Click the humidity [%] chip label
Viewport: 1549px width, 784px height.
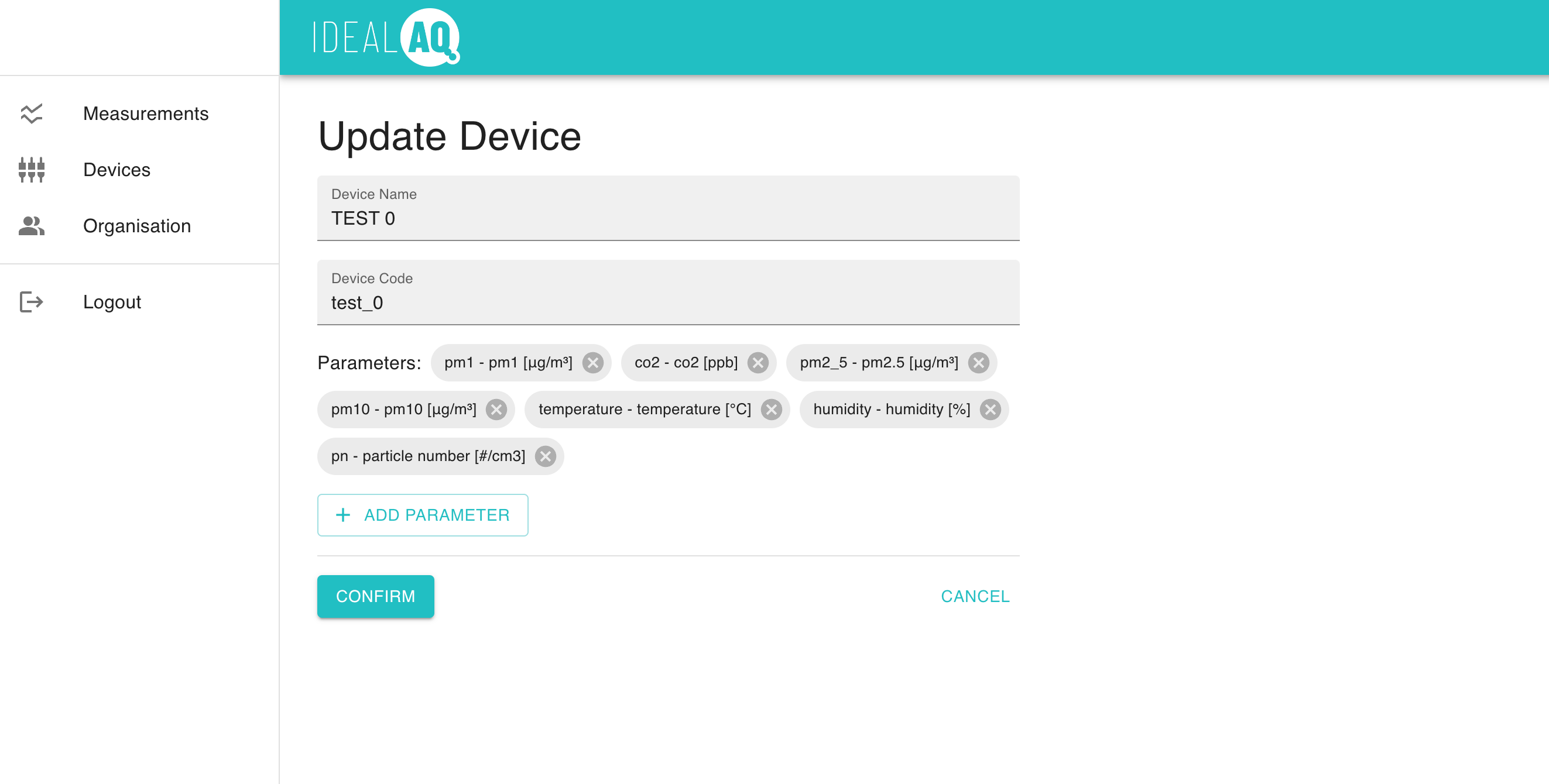pos(892,409)
